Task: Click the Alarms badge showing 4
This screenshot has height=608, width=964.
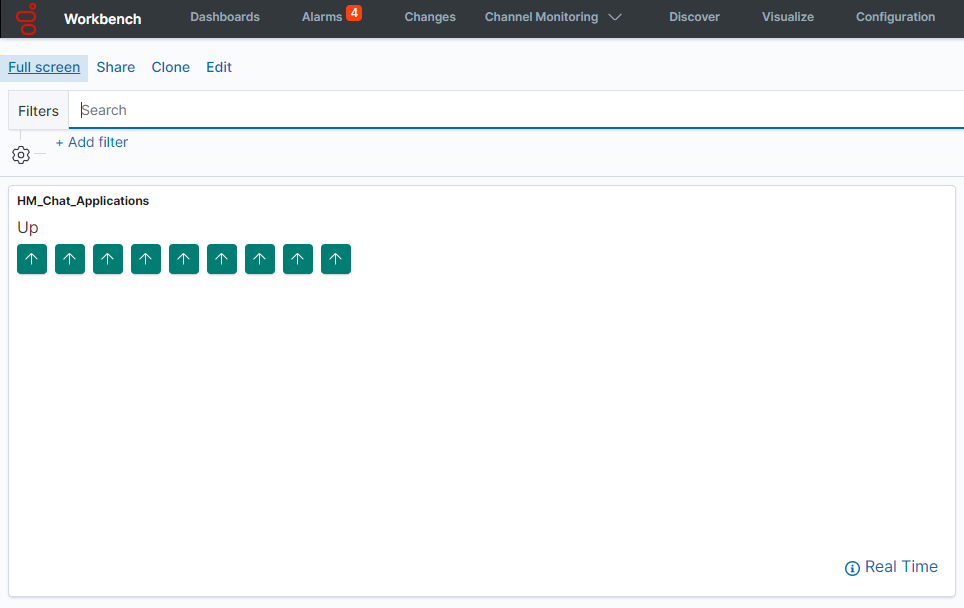Action: [x=353, y=13]
